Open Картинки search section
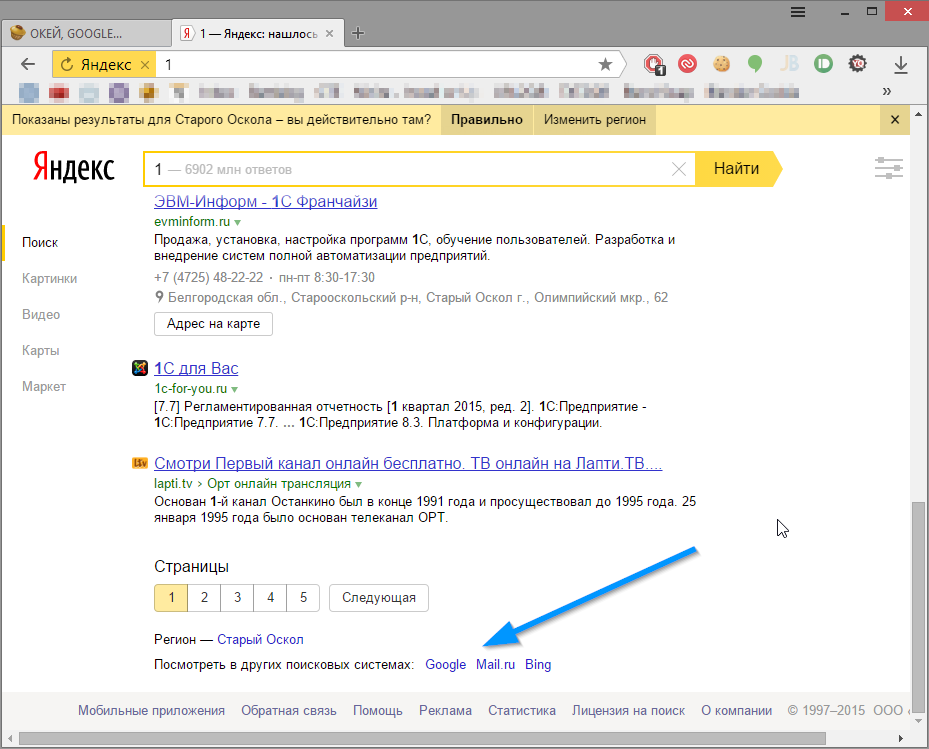The width and height of the screenshot is (929, 749). click(x=49, y=279)
